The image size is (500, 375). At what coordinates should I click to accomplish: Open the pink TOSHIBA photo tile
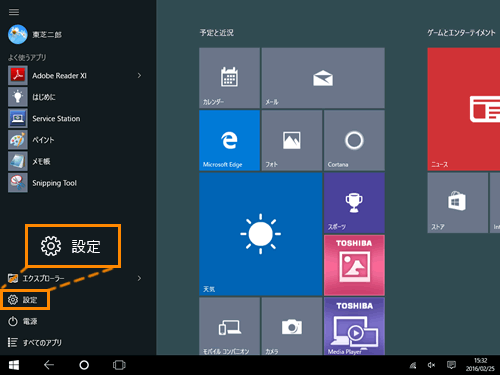[x=354, y=265]
